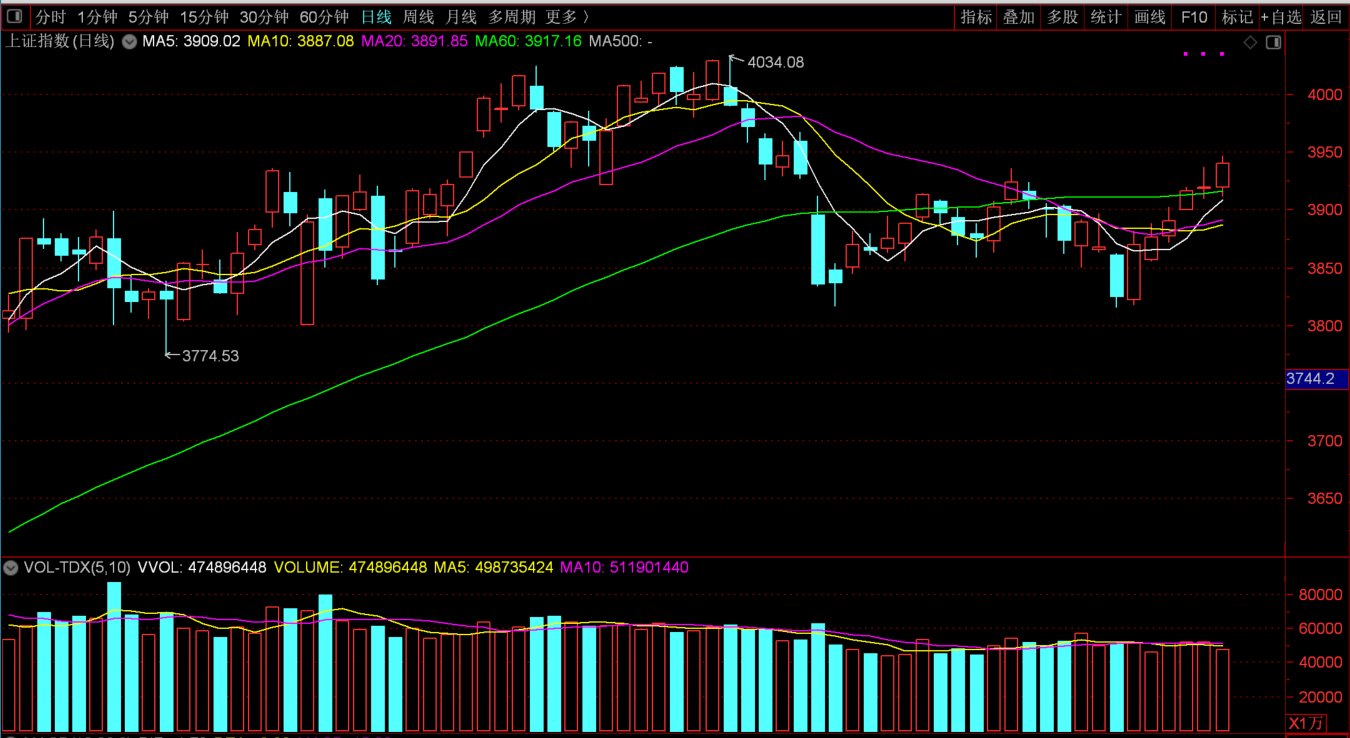The width and height of the screenshot is (1350, 738).
Task: Switch to the 分时 time-sharing tab
Action: coord(51,17)
